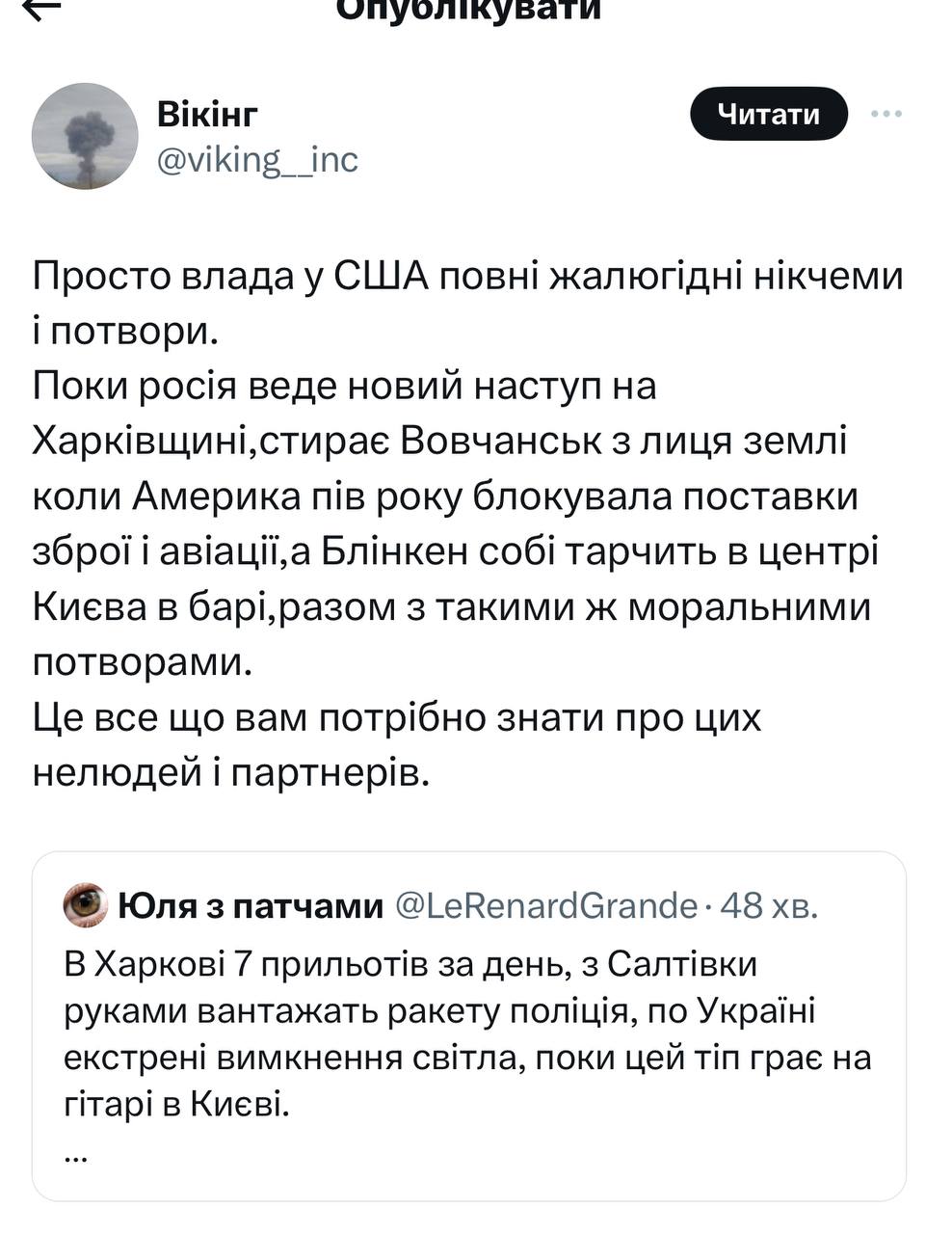The height and width of the screenshot is (1234, 952).
Task: Tap the word Блінкен in the tweet
Action: (x=383, y=552)
